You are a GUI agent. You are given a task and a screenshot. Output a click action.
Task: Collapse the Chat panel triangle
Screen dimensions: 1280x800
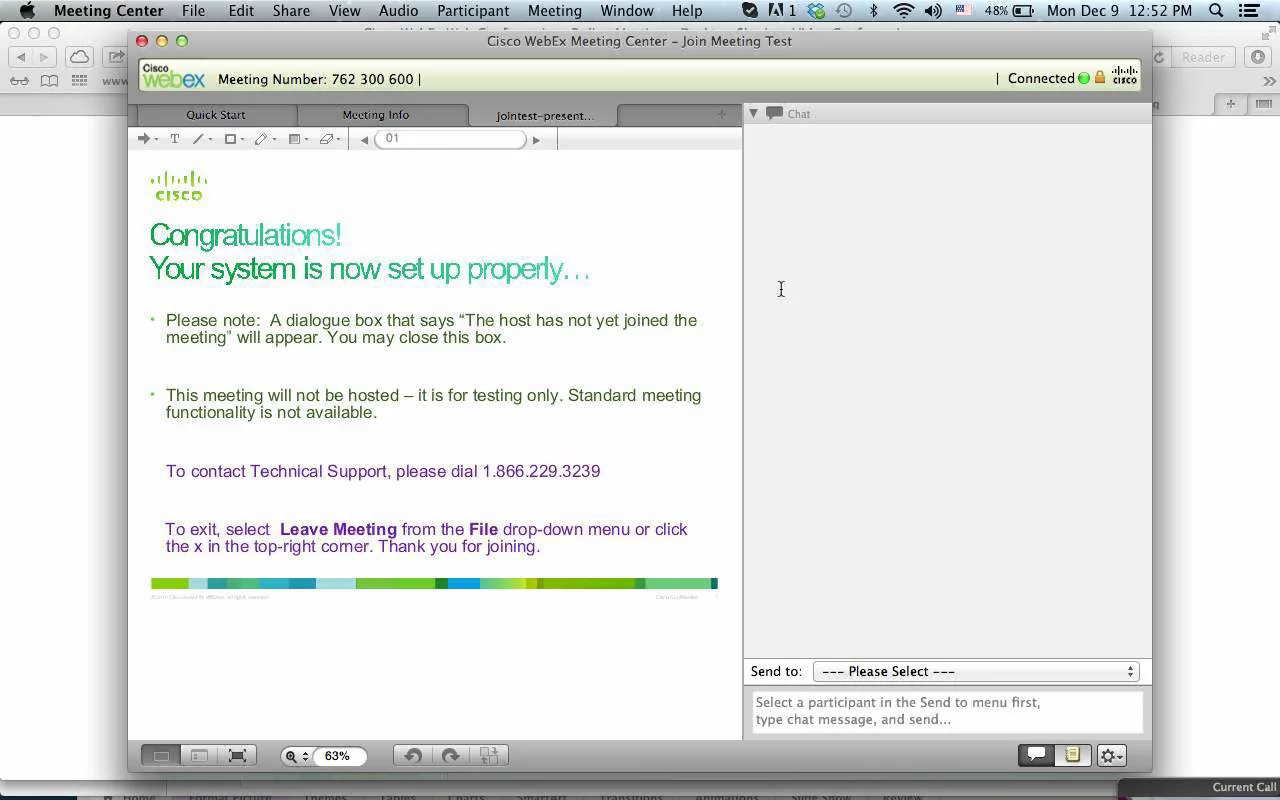(754, 114)
